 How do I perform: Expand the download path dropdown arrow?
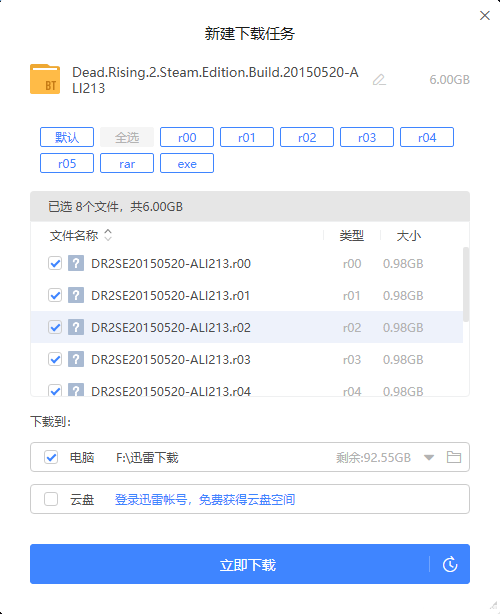[429, 457]
